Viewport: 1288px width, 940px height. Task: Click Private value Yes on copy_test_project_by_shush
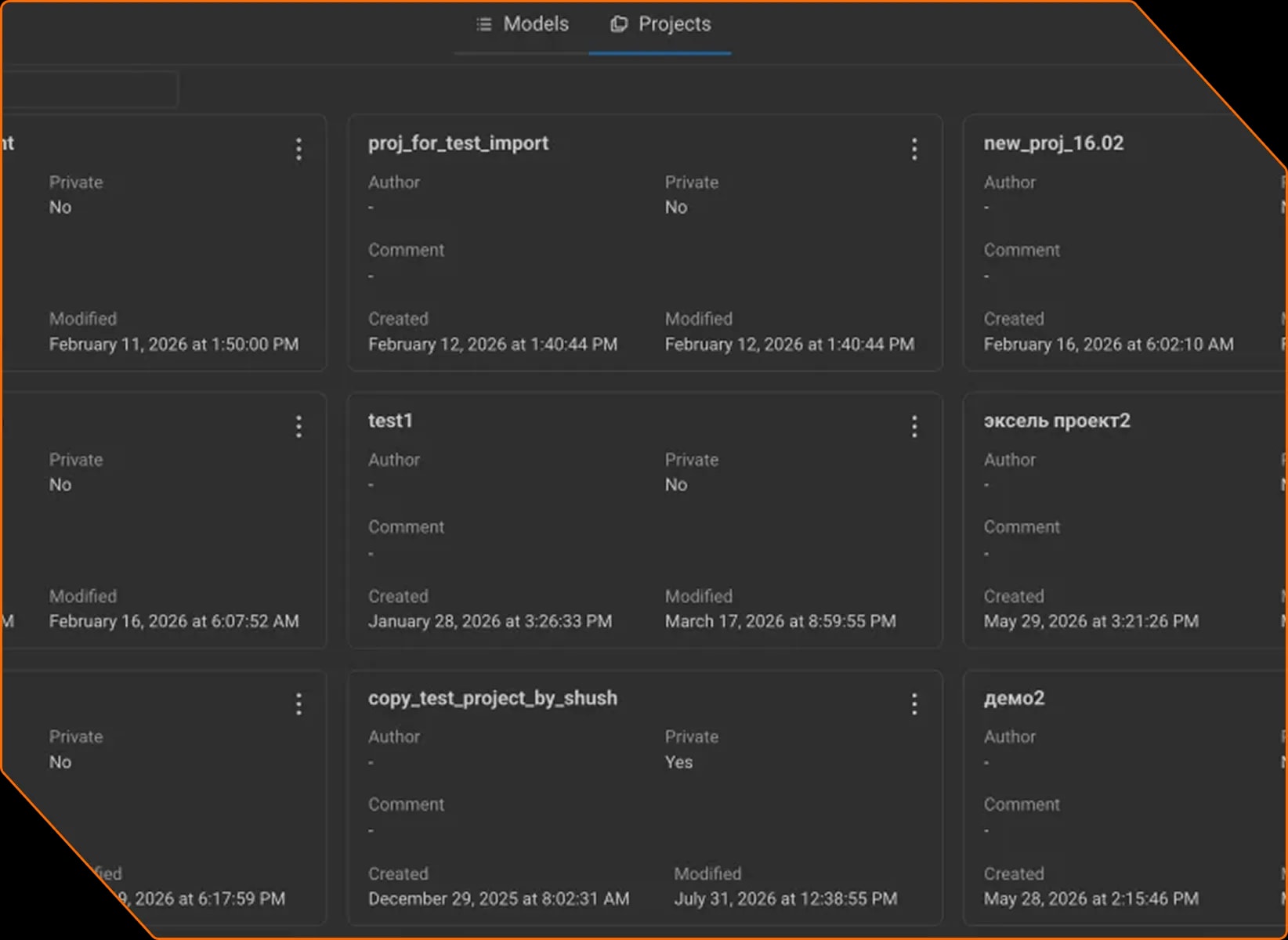(678, 762)
